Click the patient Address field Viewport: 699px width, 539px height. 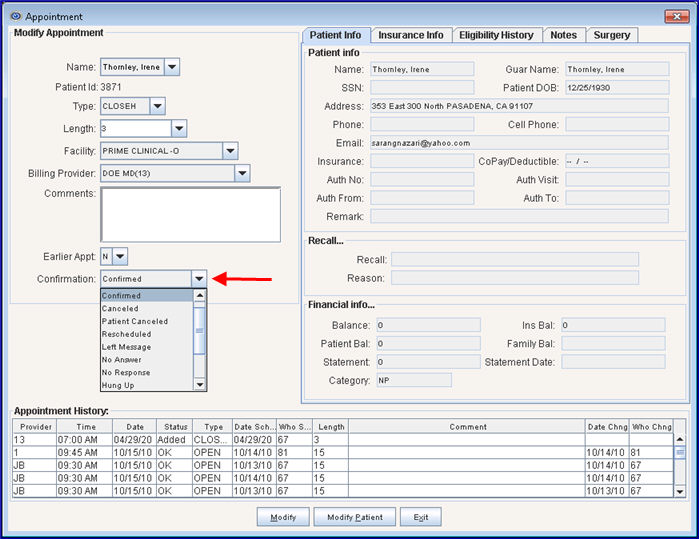(x=519, y=106)
